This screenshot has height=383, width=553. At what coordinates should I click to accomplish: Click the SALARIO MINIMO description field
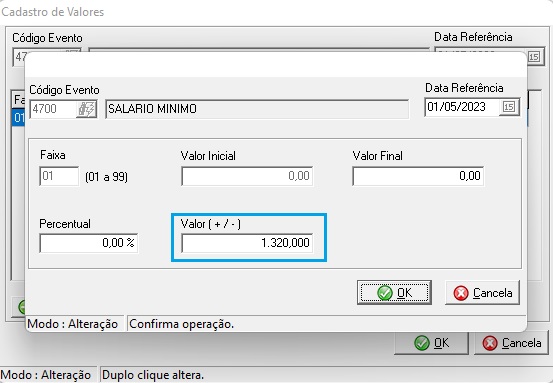pyautogui.click(x=257, y=109)
